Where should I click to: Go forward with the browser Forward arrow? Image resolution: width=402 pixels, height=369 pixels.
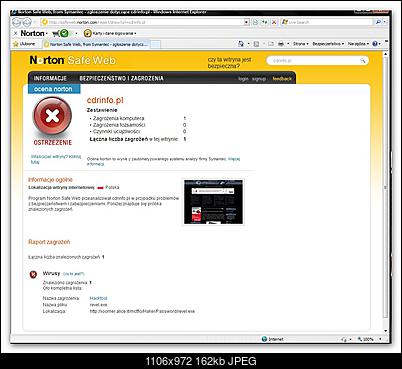[x=27, y=22]
